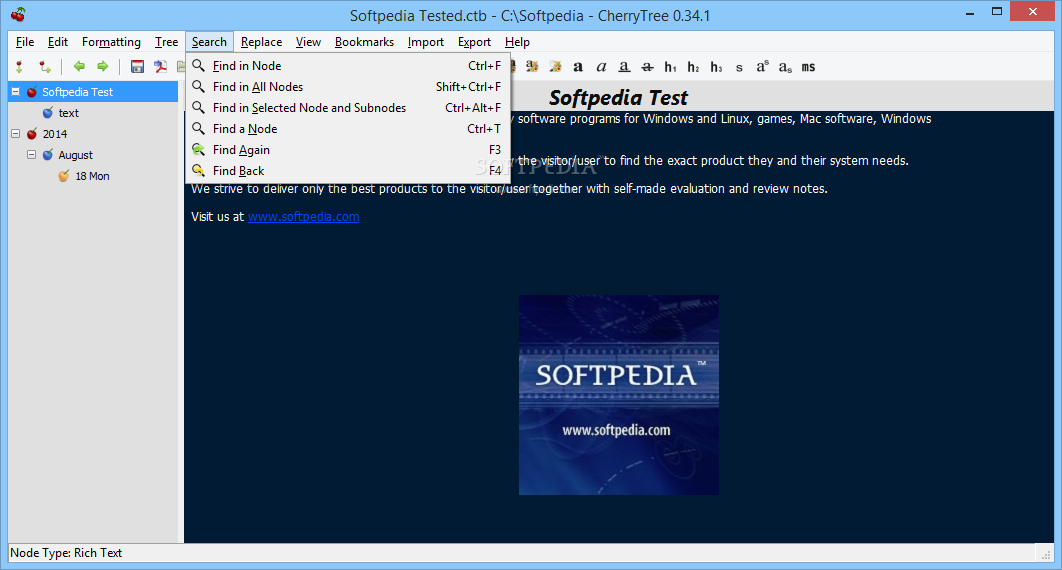Open the Formatting menu
This screenshot has height=570, width=1062.
[111, 42]
